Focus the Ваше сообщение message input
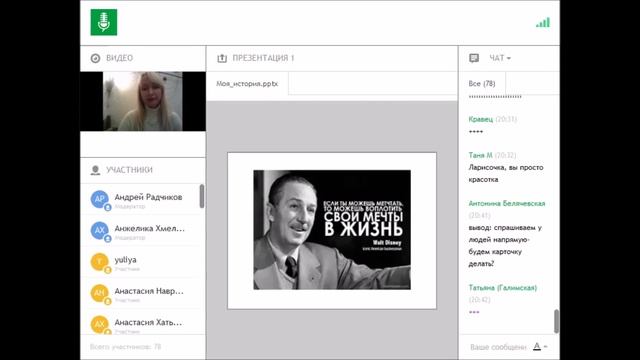 coord(498,347)
